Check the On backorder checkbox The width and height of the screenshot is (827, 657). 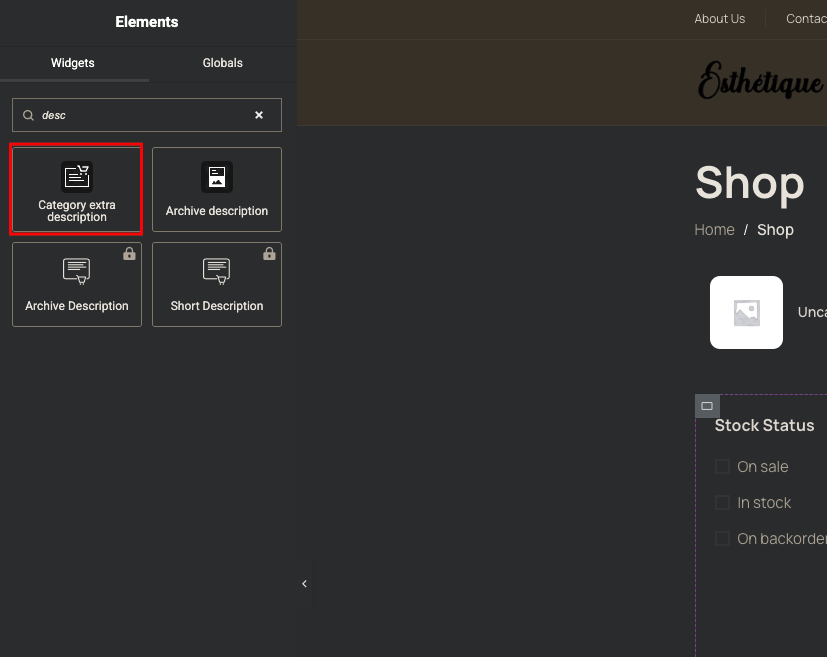pos(722,538)
